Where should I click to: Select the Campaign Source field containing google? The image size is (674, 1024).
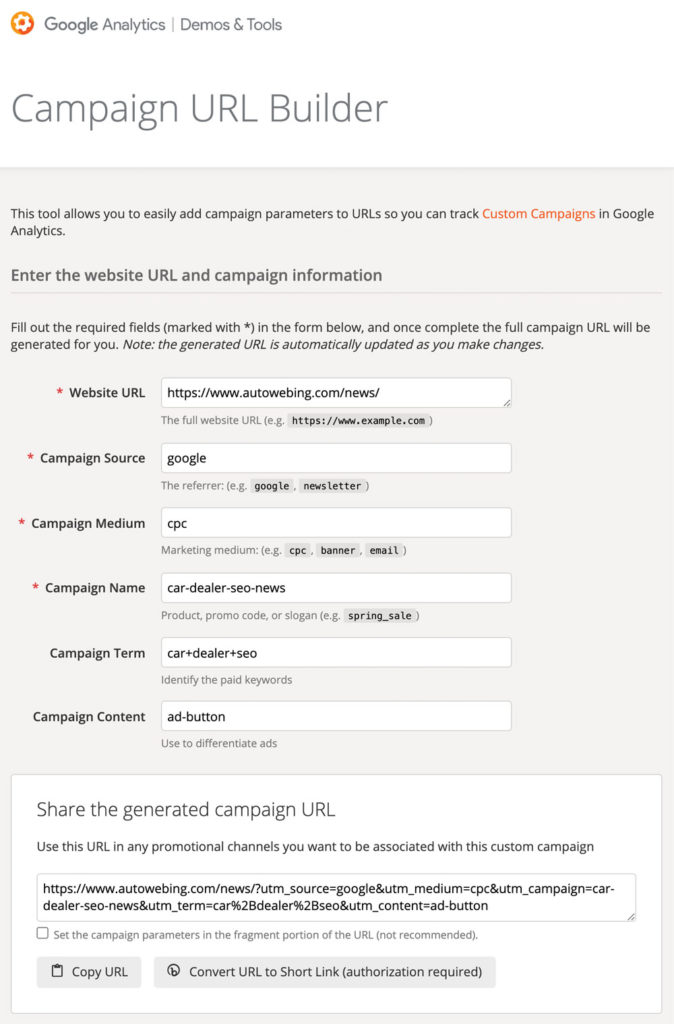336,458
